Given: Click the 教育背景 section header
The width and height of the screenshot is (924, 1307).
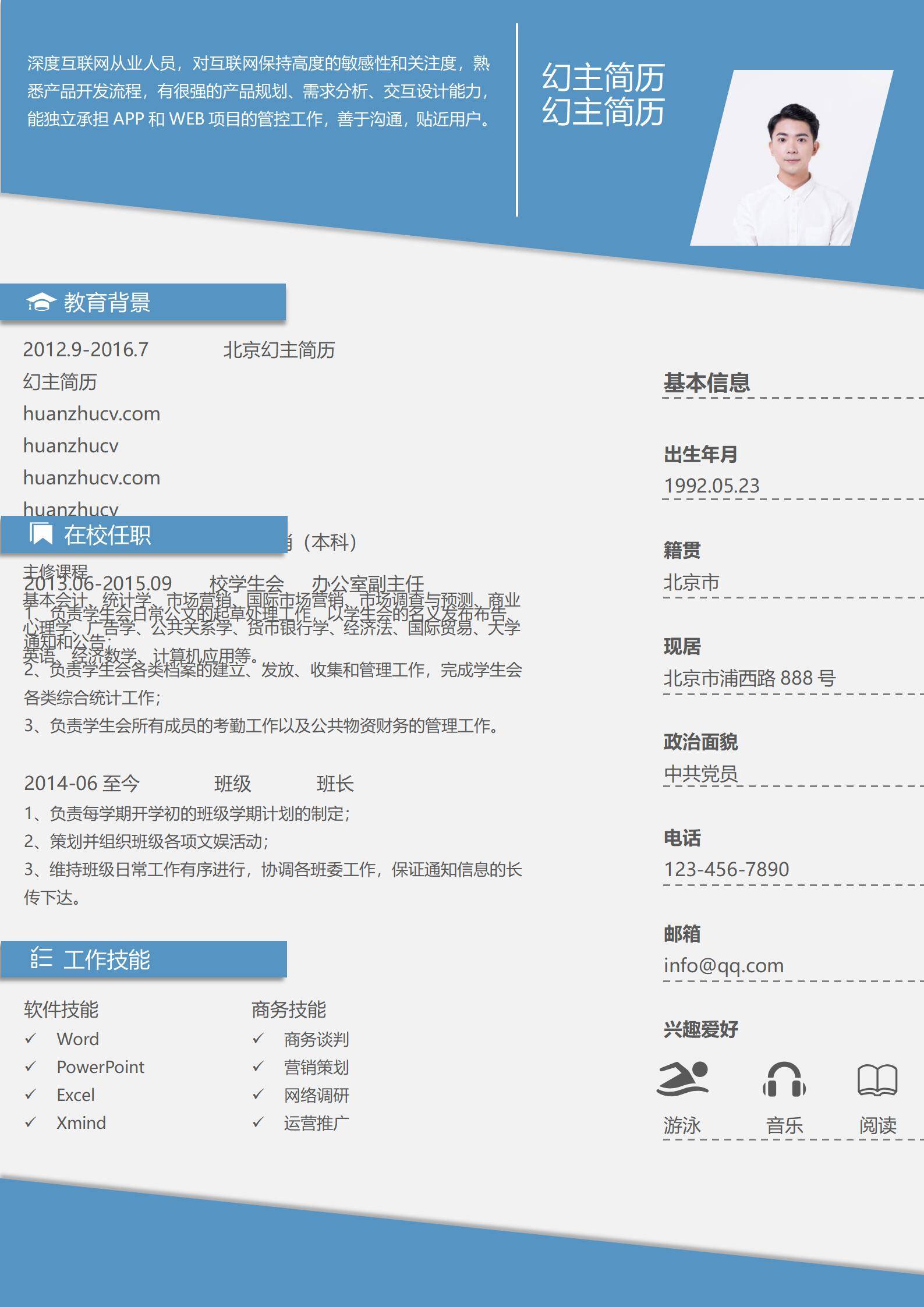Looking at the screenshot, I should (107, 302).
